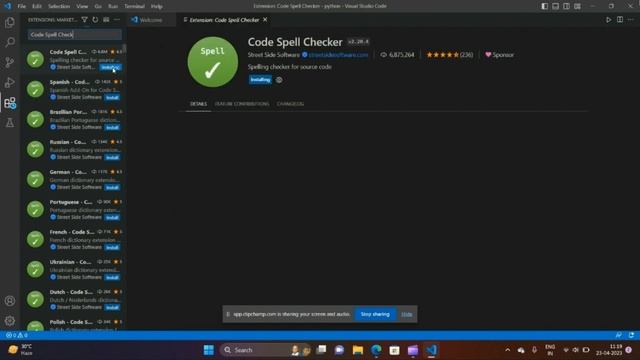640x360 pixels.
Task: Install Brazilian Portuguese dictionary extension
Action: click(112, 127)
